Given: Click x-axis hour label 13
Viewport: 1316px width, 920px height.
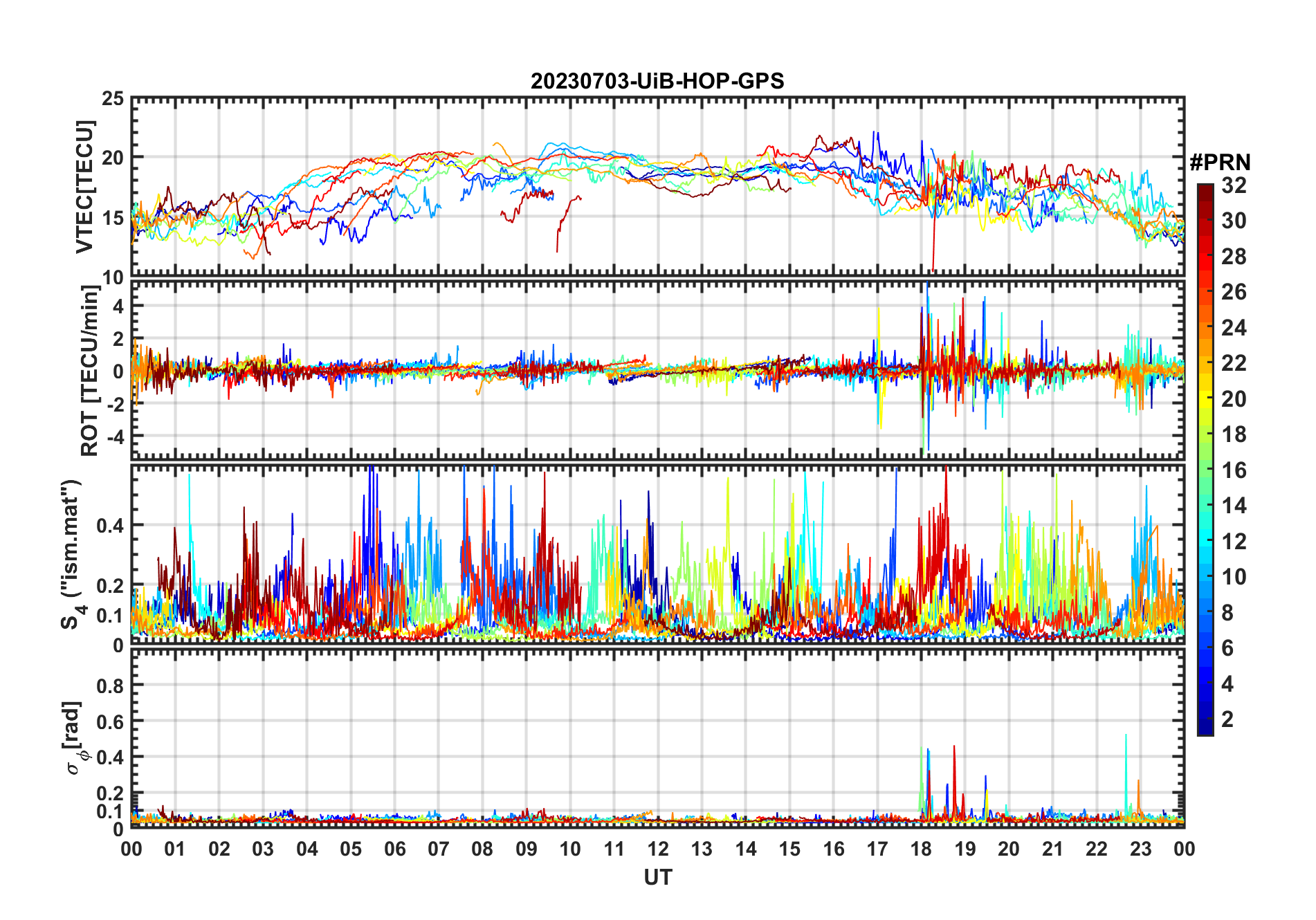Looking at the screenshot, I should click(x=702, y=849).
